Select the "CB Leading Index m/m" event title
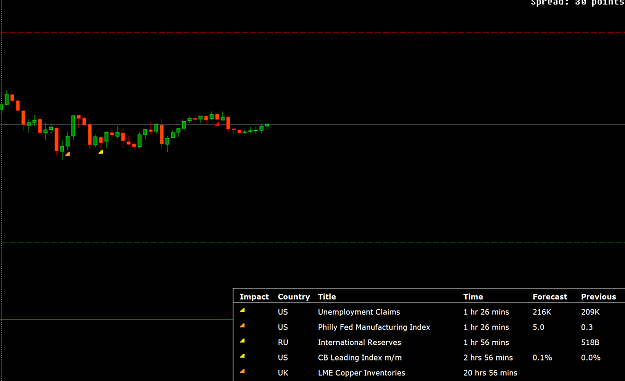 click(360, 357)
